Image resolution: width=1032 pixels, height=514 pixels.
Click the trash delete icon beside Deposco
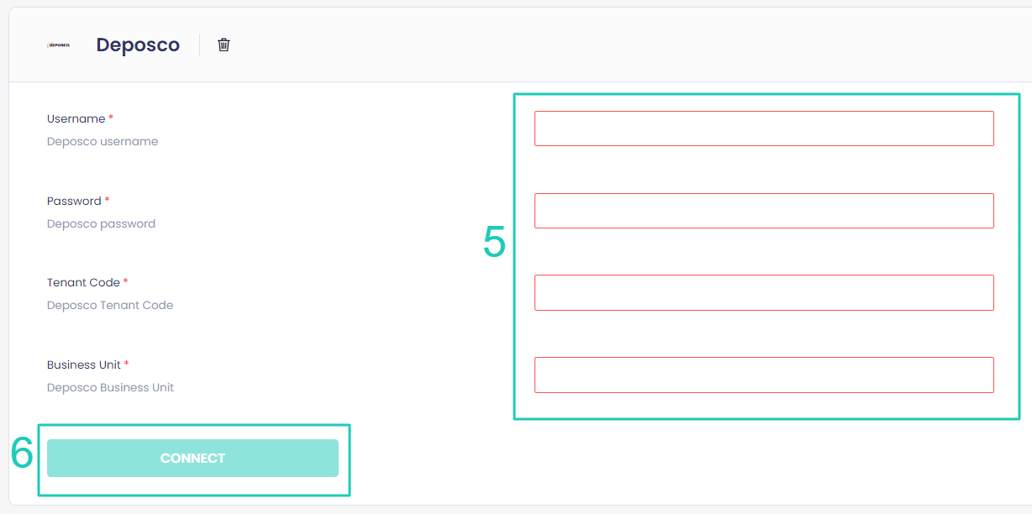point(224,45)
